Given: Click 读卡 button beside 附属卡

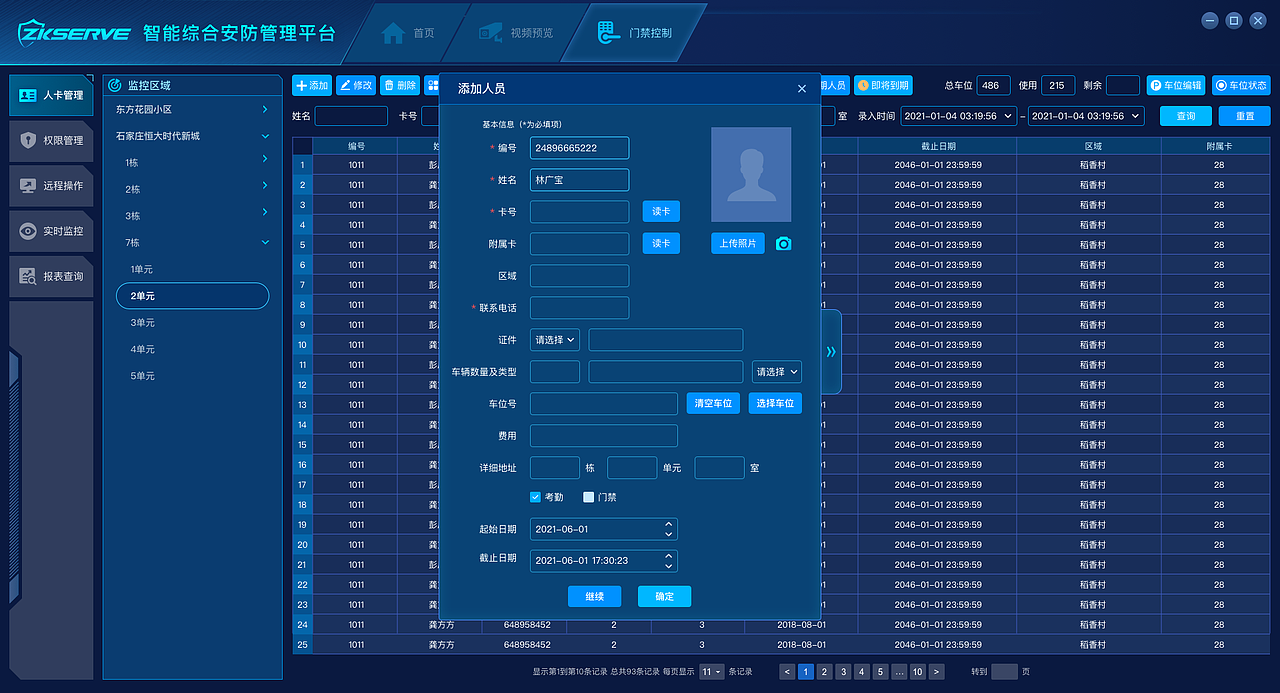Looking at the screenshot, I should coord(661,243).
